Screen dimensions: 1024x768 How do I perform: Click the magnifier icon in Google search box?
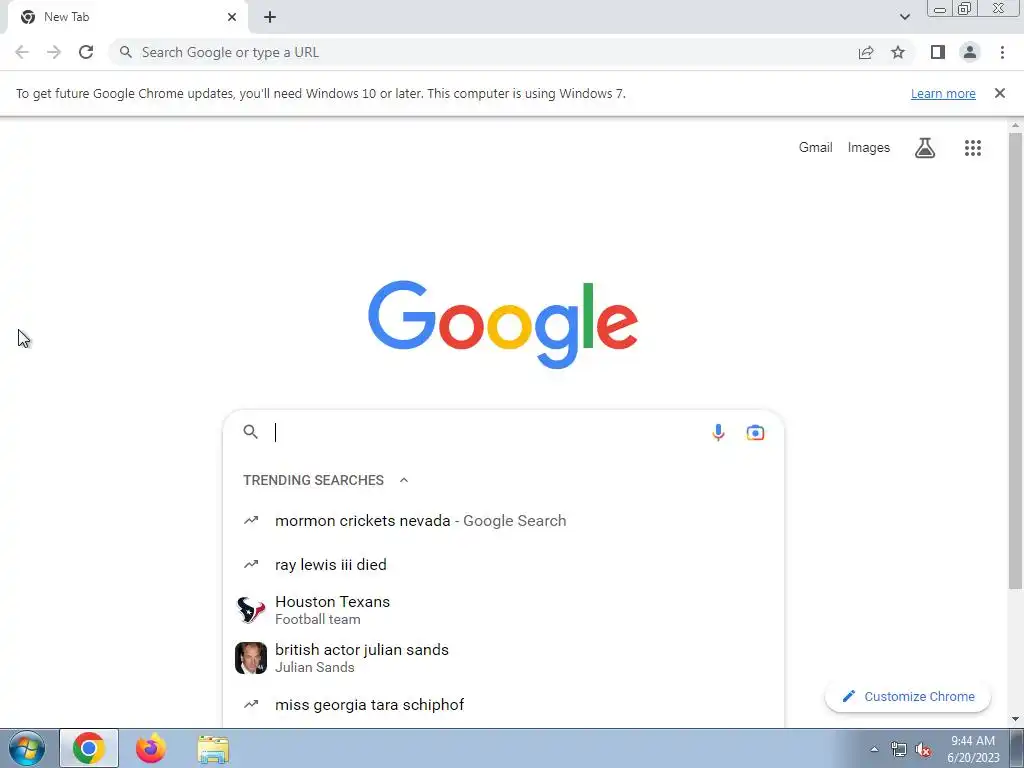[x=251, y=432]
